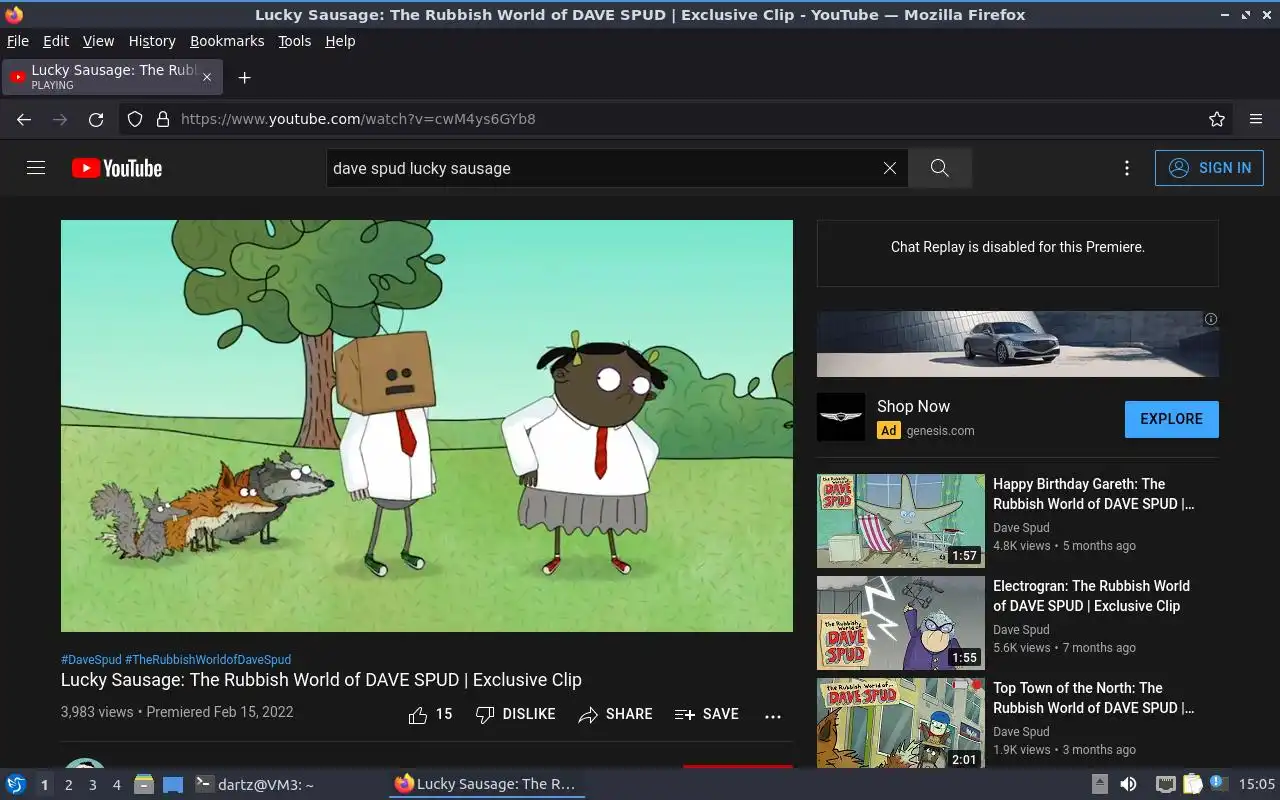
Task: Open the View menu
Action: [98, 41]
